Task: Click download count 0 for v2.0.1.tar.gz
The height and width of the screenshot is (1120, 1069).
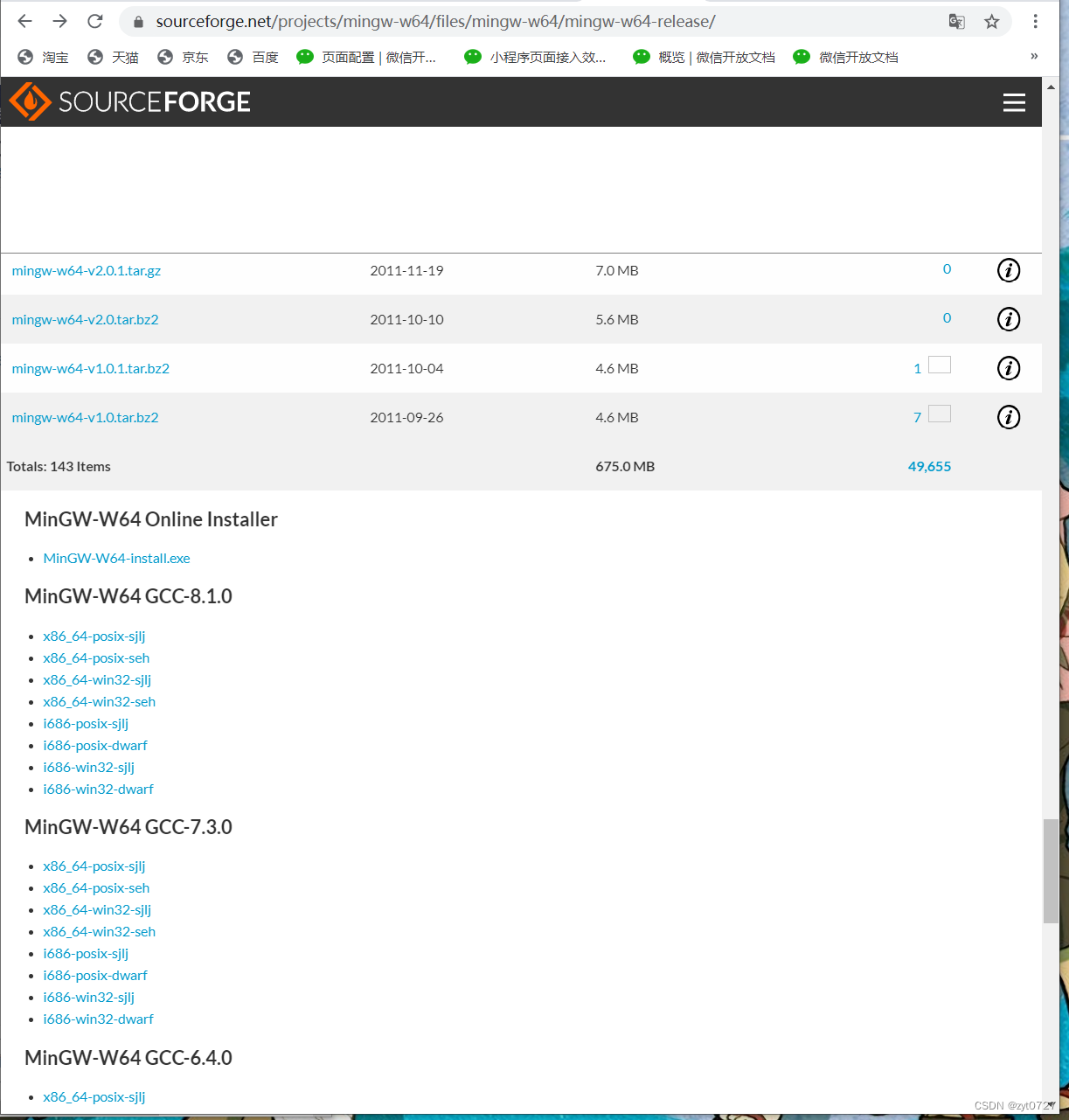Action: click(x=947, y=269)
